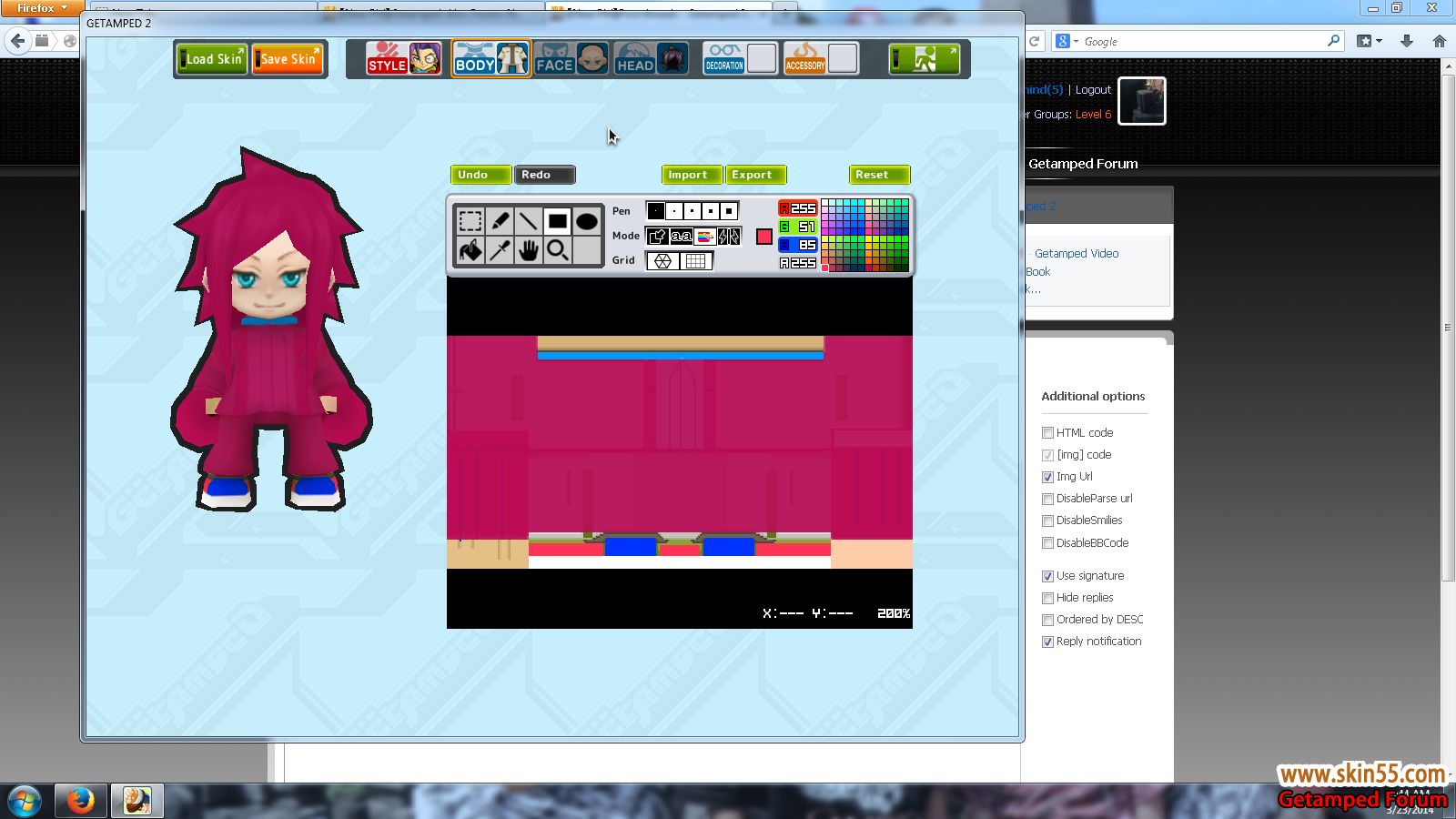1456x819 pixels.
Task: Select the paint bucket fill tool
Action: point(470,250)
